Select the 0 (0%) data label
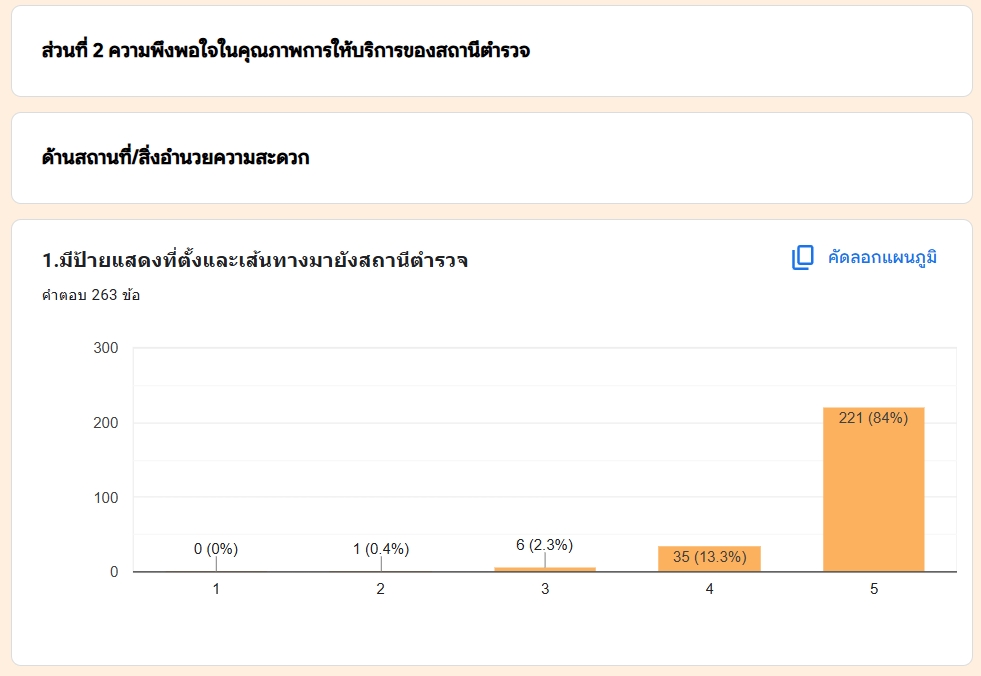The width and height of the screenshot is (981, 676). point(216,549)
